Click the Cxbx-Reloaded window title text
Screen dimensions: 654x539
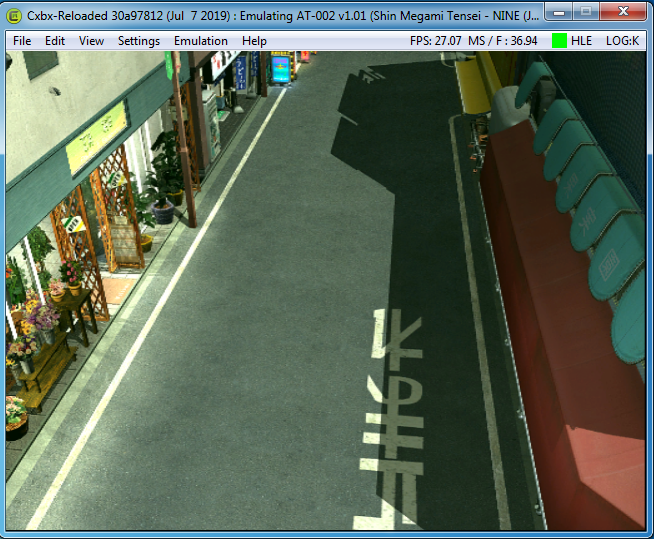(x=283, y=16)
